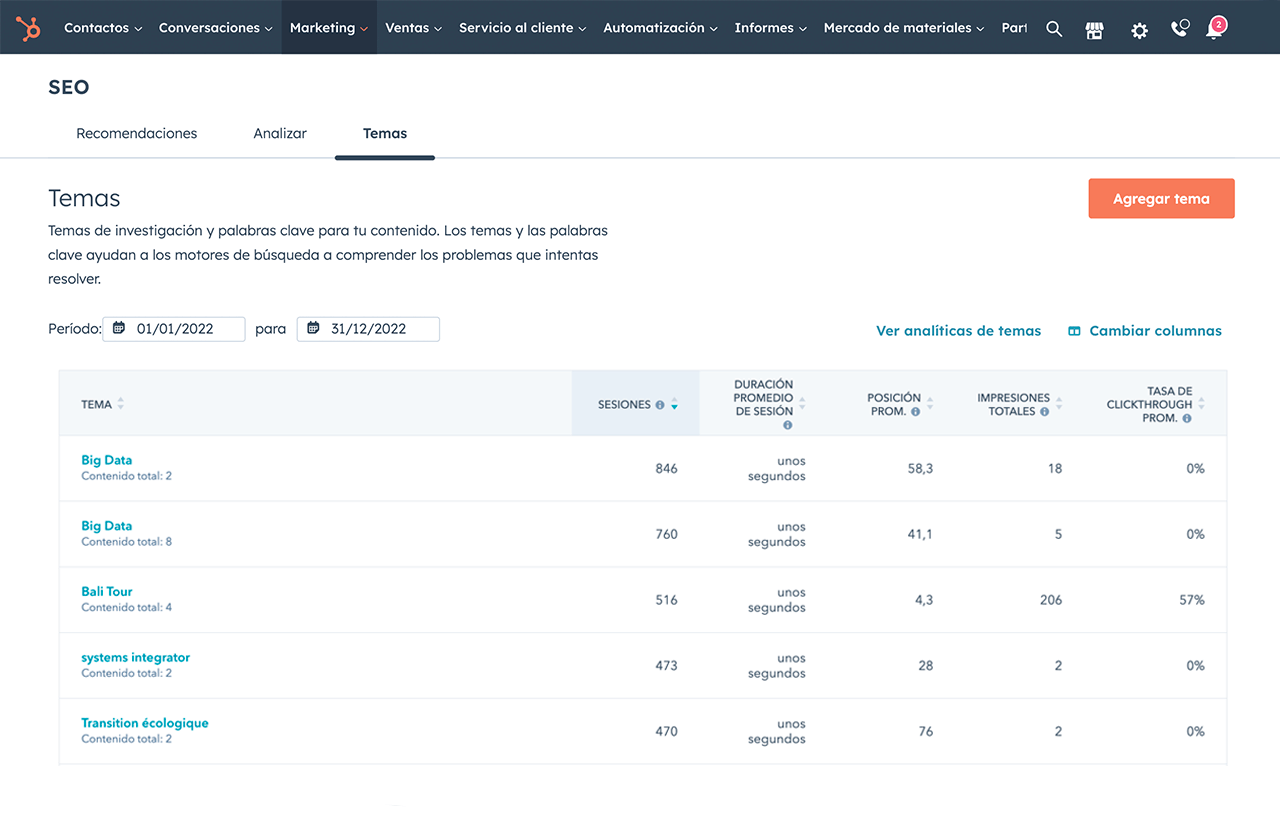Click the start date calendar icon

119,328
